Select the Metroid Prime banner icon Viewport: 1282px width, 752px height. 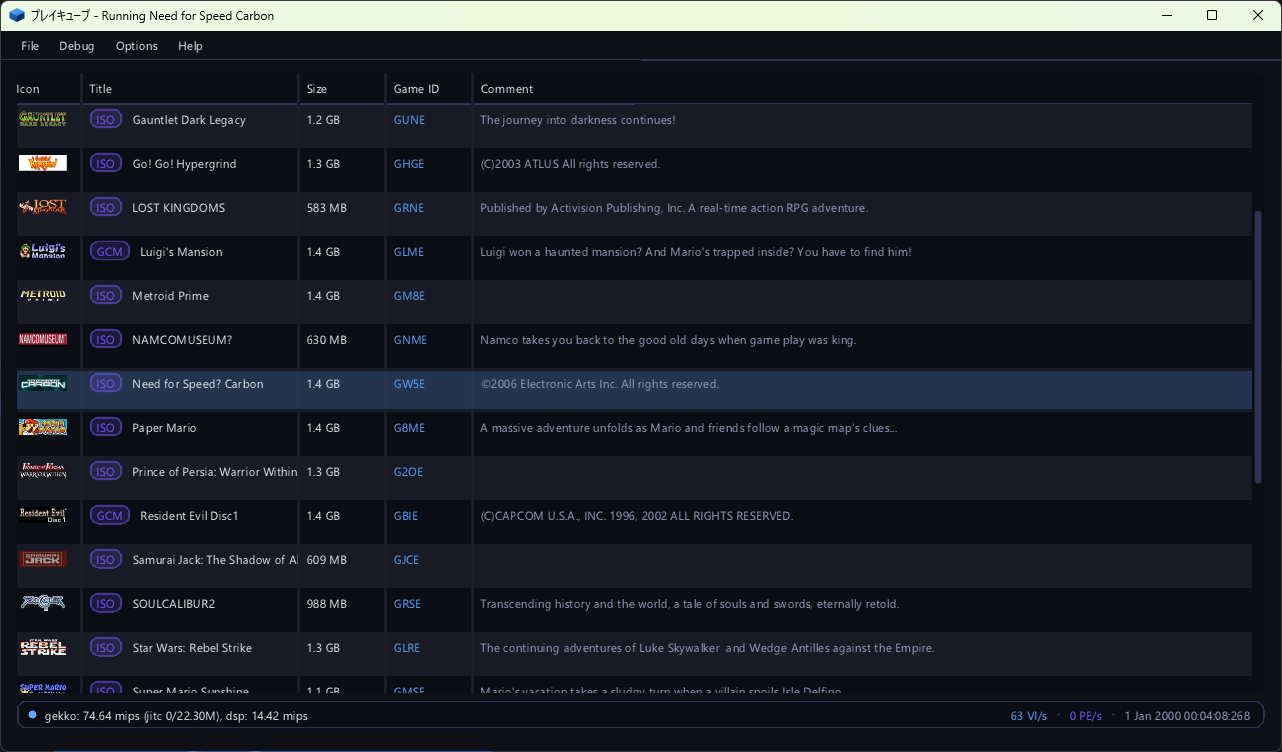43,295
